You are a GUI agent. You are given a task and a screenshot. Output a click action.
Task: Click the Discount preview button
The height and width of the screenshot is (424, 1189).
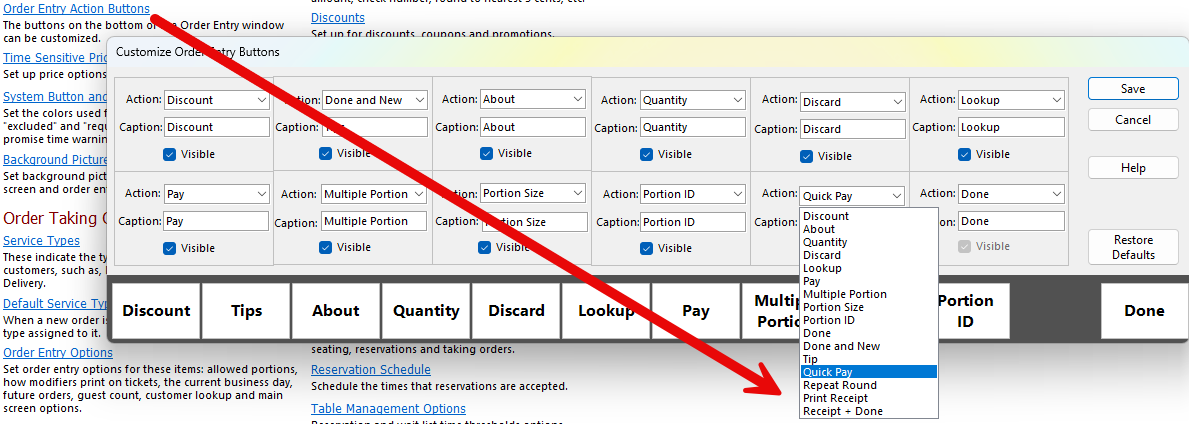coord(156,311)
